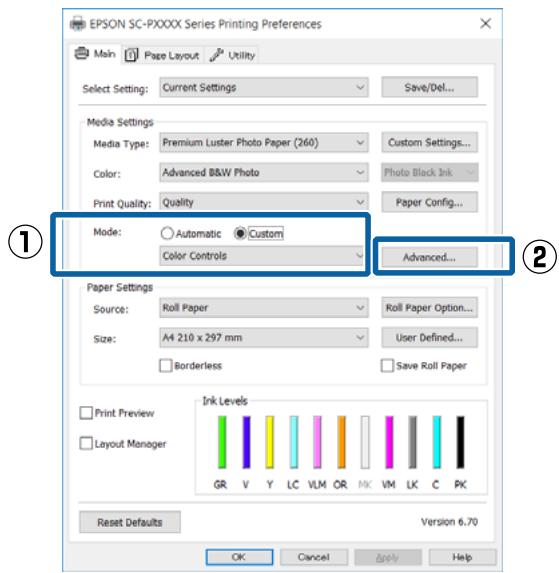Click the Media Settings group label
Viewport: 559px width, 573px height.
pyautogui.click(x=120, y=122)
